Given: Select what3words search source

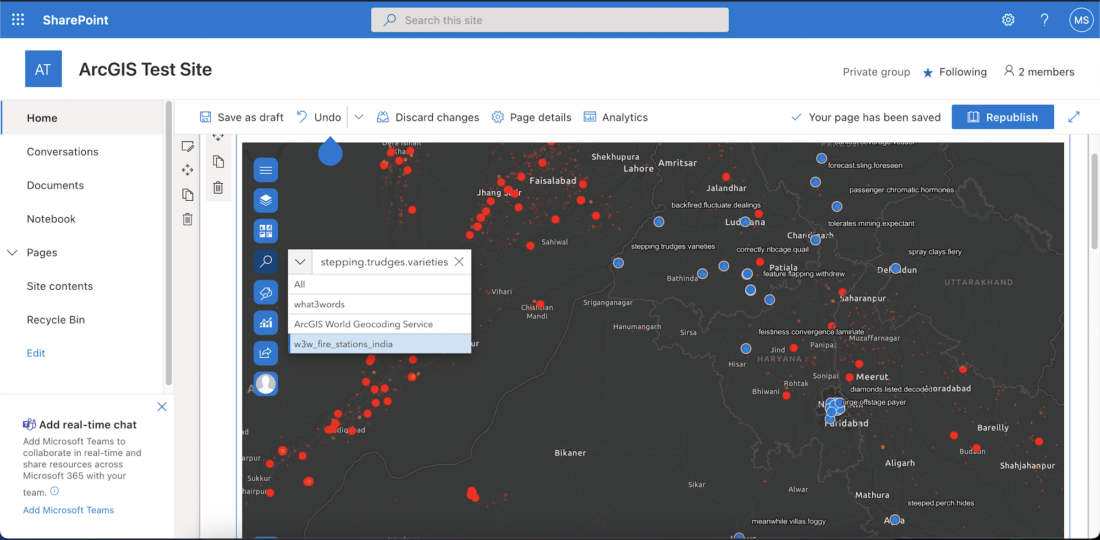Looking at the screenshot, I should [380, 304].
